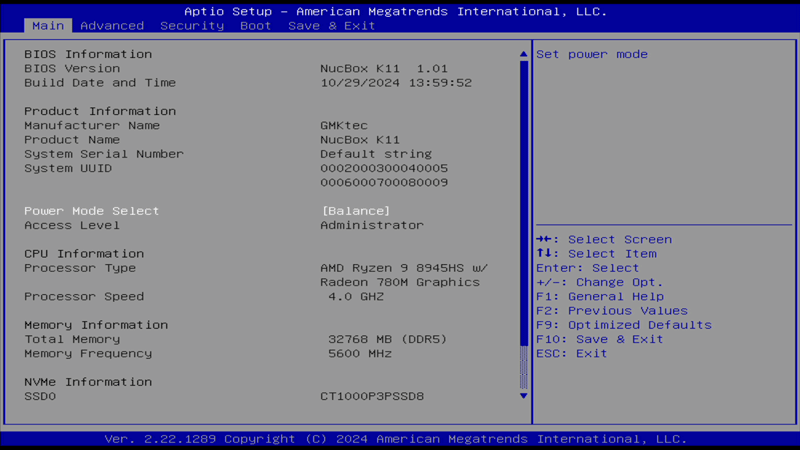
Task: Click the 5600 MHz frequency value
Action: tap(360, 354)
